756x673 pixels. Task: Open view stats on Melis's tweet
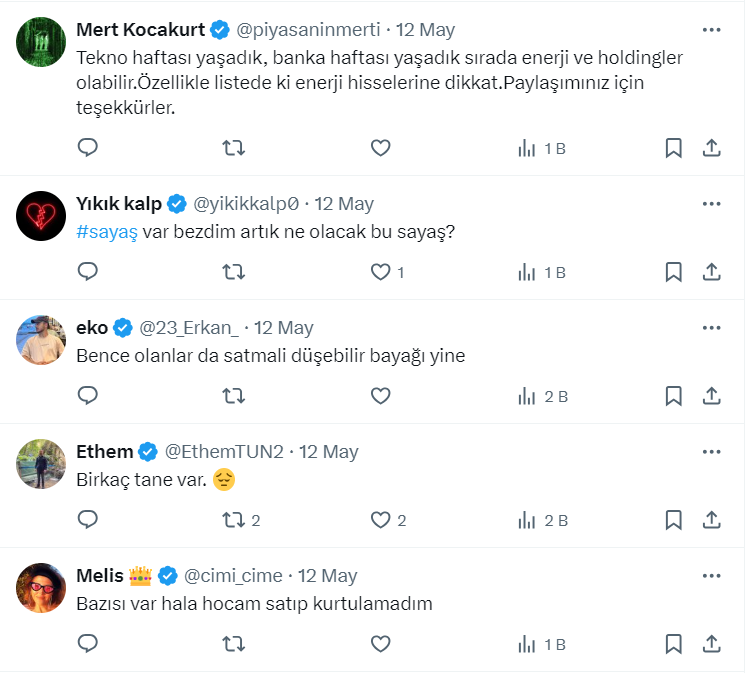pyautogui.click(x=543, y=644)
